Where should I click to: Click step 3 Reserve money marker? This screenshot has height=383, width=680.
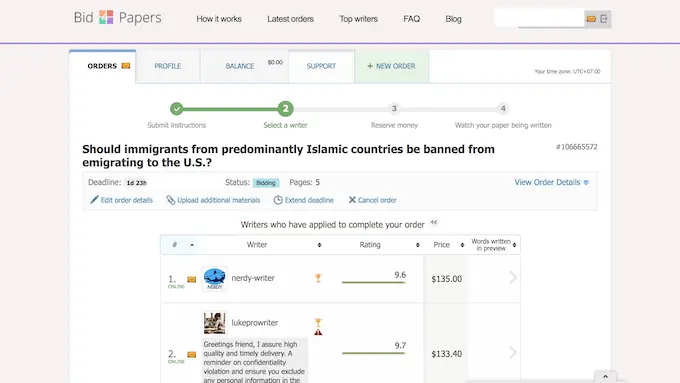point(394,108)
